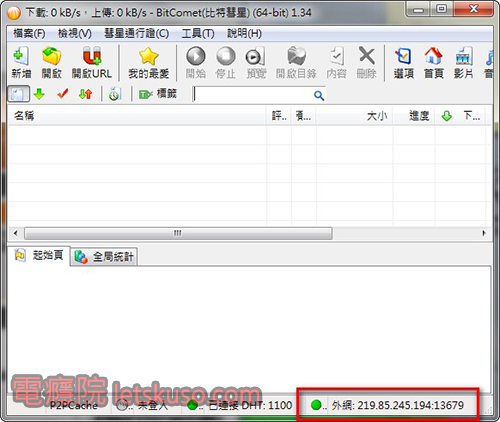500x422 pixels.
Task: Click the horizontal scrollbar left arrow
Action: [16, 233]
